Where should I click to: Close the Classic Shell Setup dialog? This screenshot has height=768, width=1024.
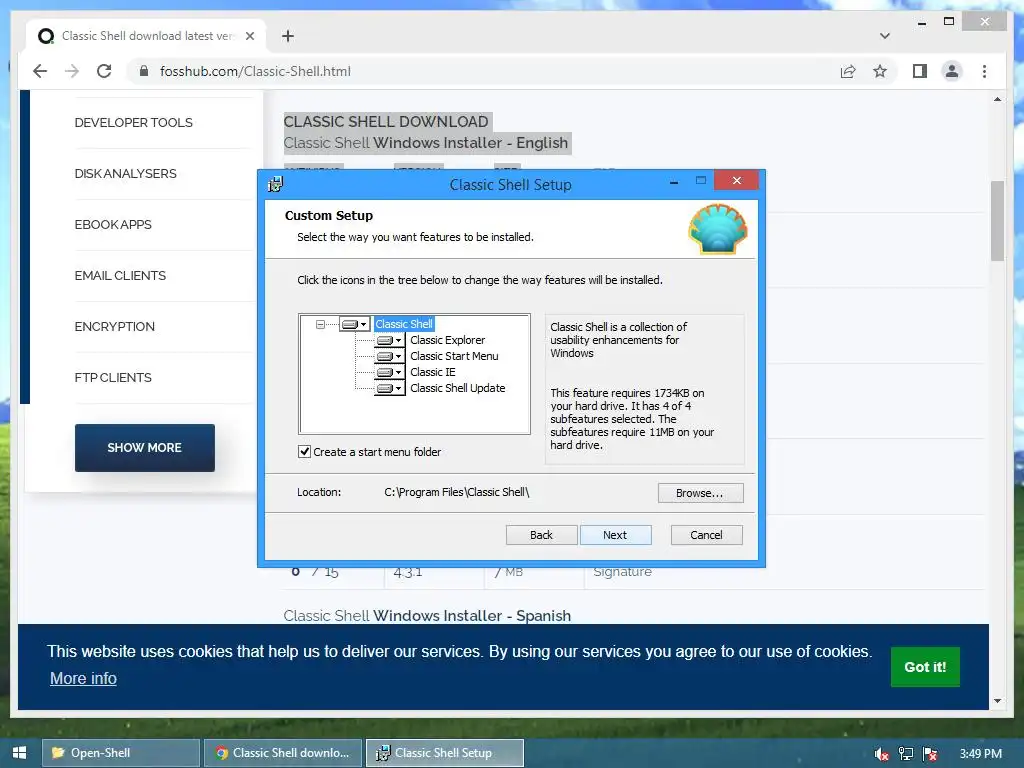tap(737, 180)
